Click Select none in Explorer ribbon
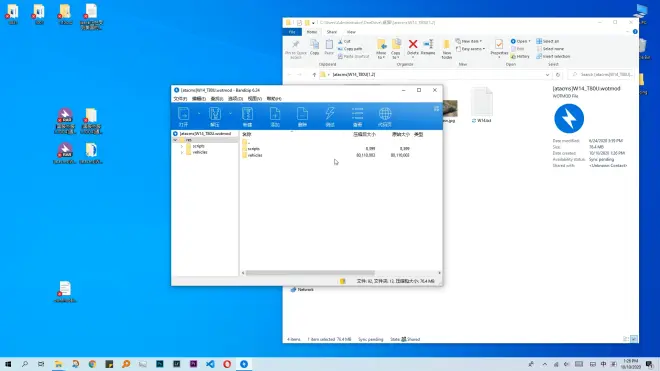 [x=550, y=49]
